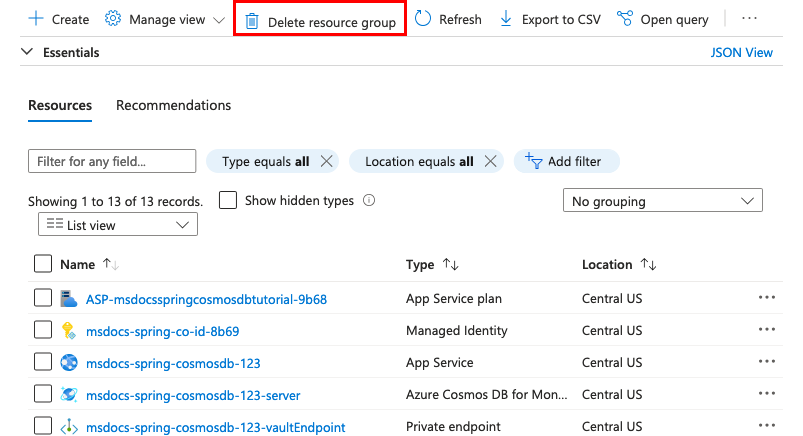Click the Cosmos DB server resource icon
803x436 pixels.
click(69, 395)
